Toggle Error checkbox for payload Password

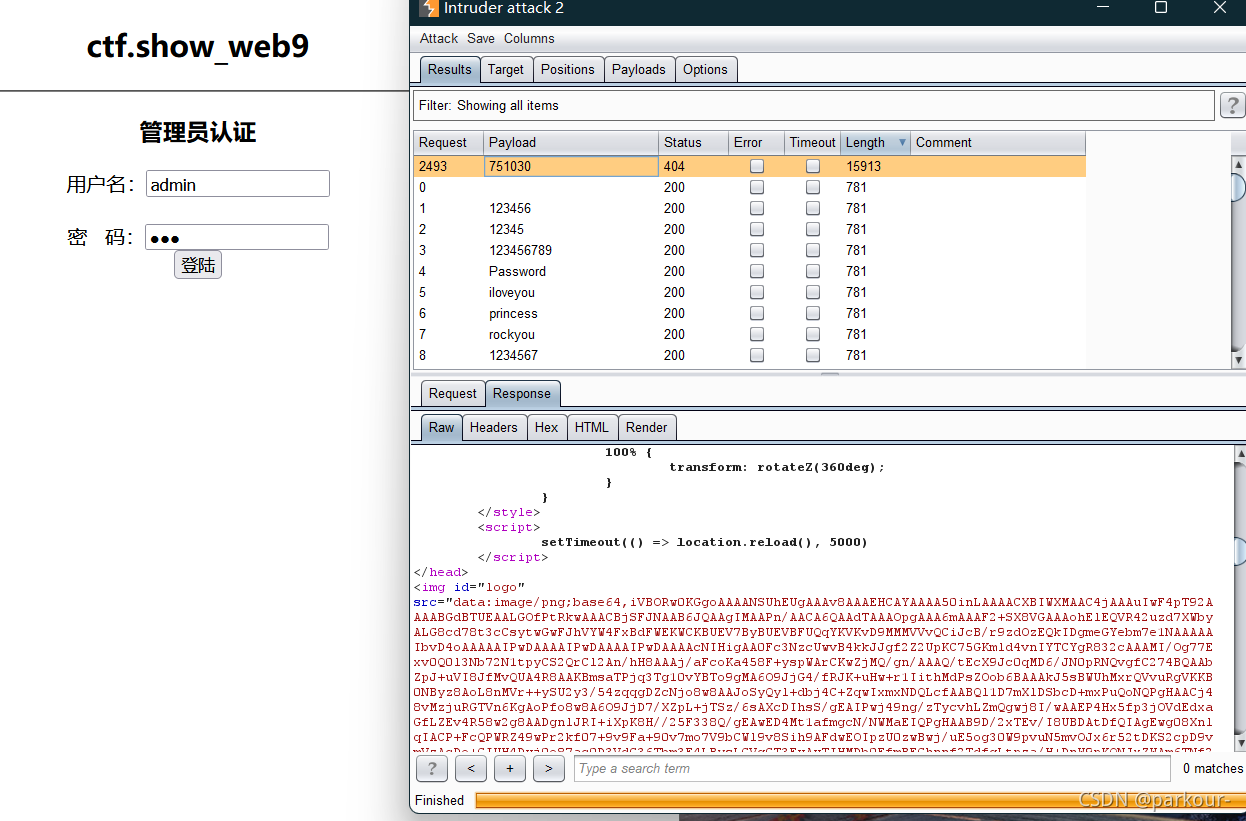point(757,271)
